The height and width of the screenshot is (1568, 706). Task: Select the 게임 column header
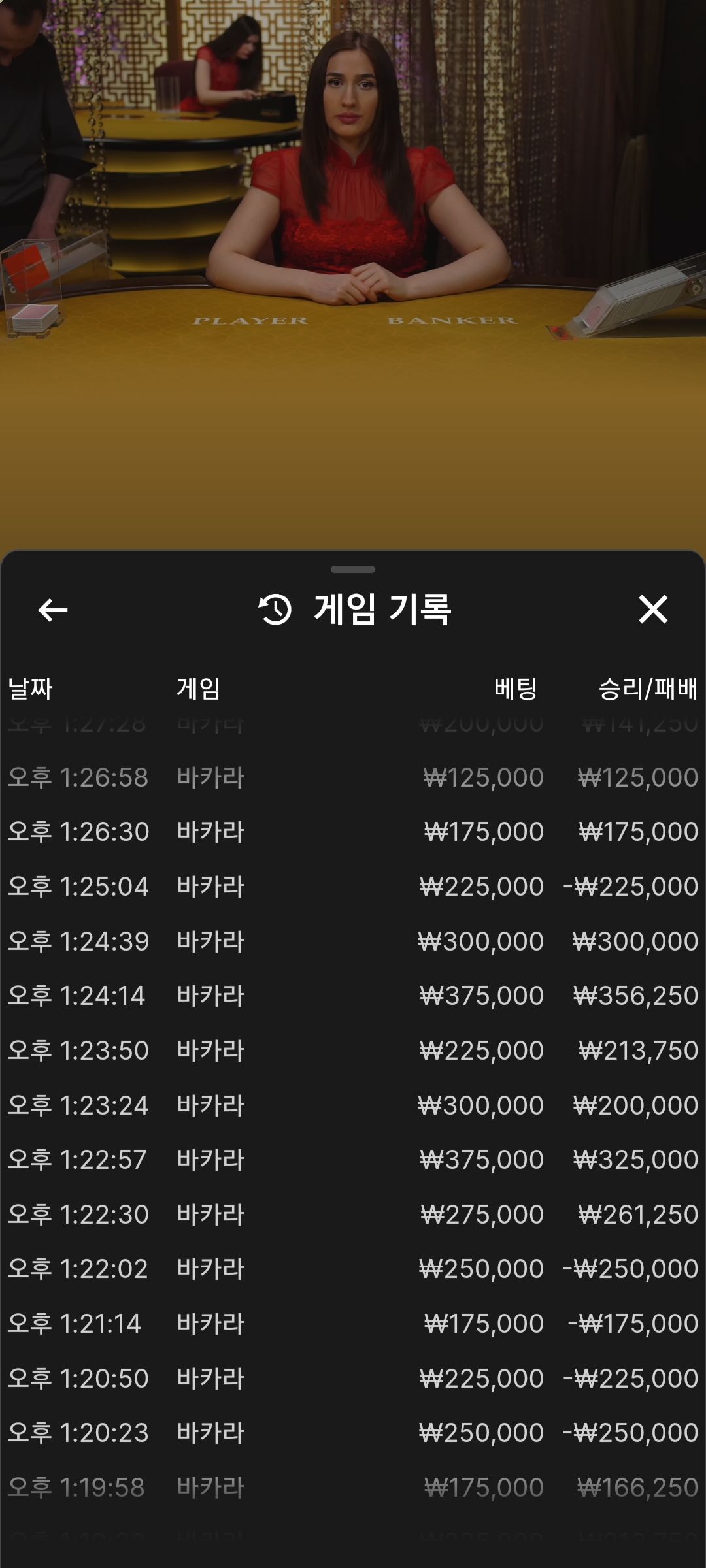pyautogui.click(x=198, y=689)
